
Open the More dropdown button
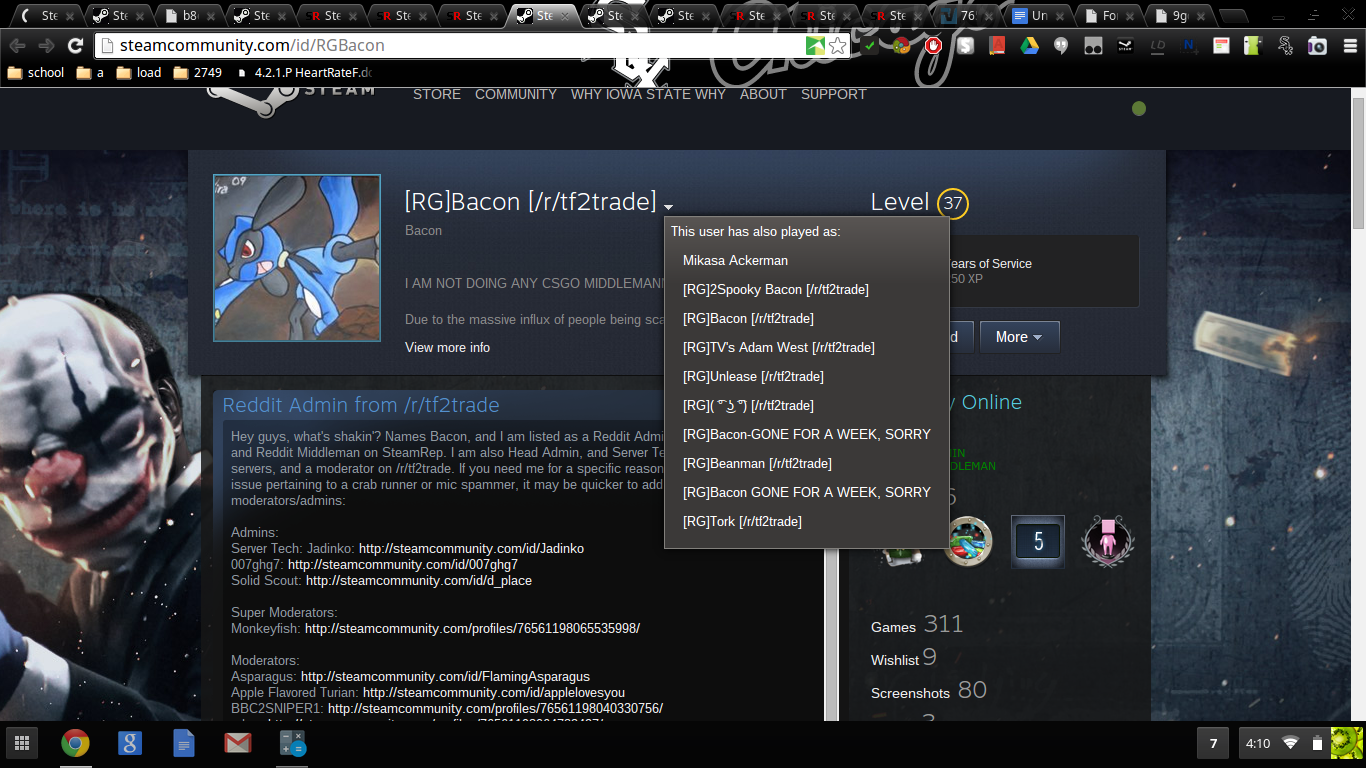[1019, 337]
